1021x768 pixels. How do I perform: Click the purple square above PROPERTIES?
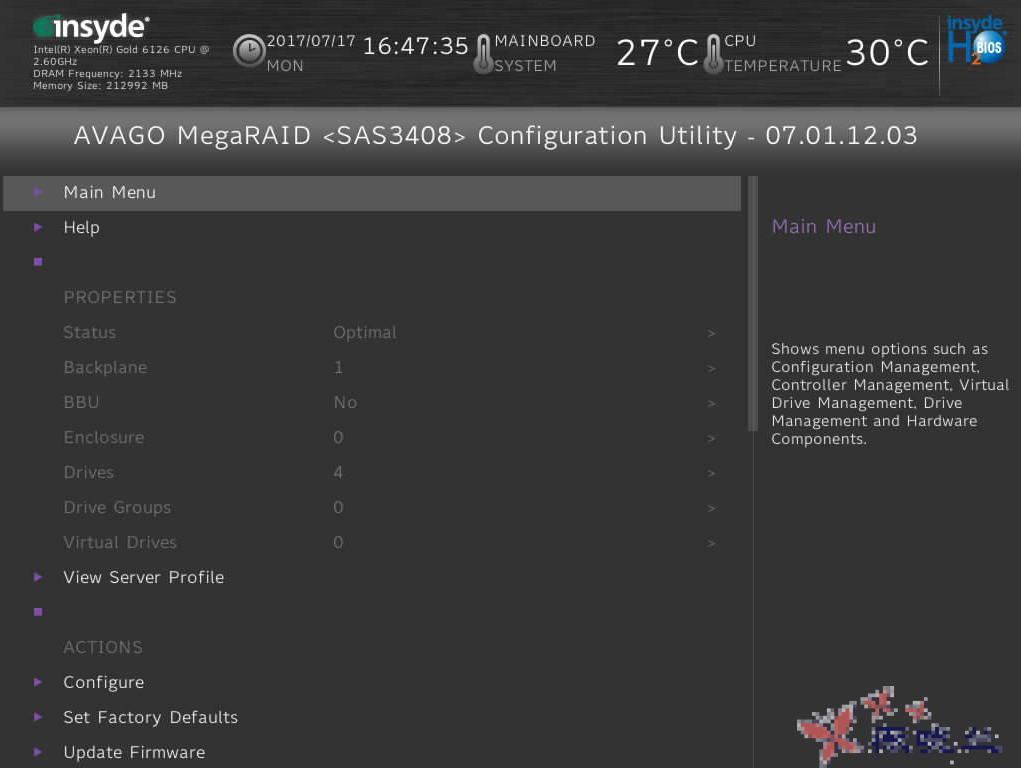(38, 262)
